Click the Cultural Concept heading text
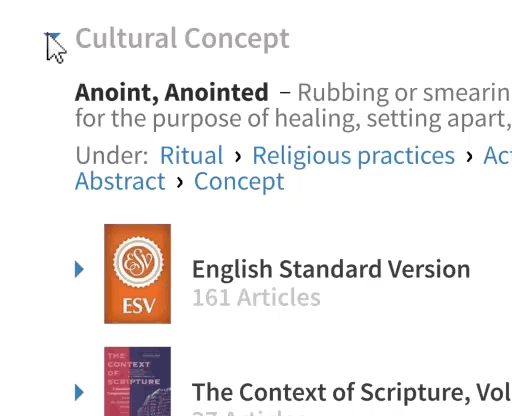 pos(182,39)
